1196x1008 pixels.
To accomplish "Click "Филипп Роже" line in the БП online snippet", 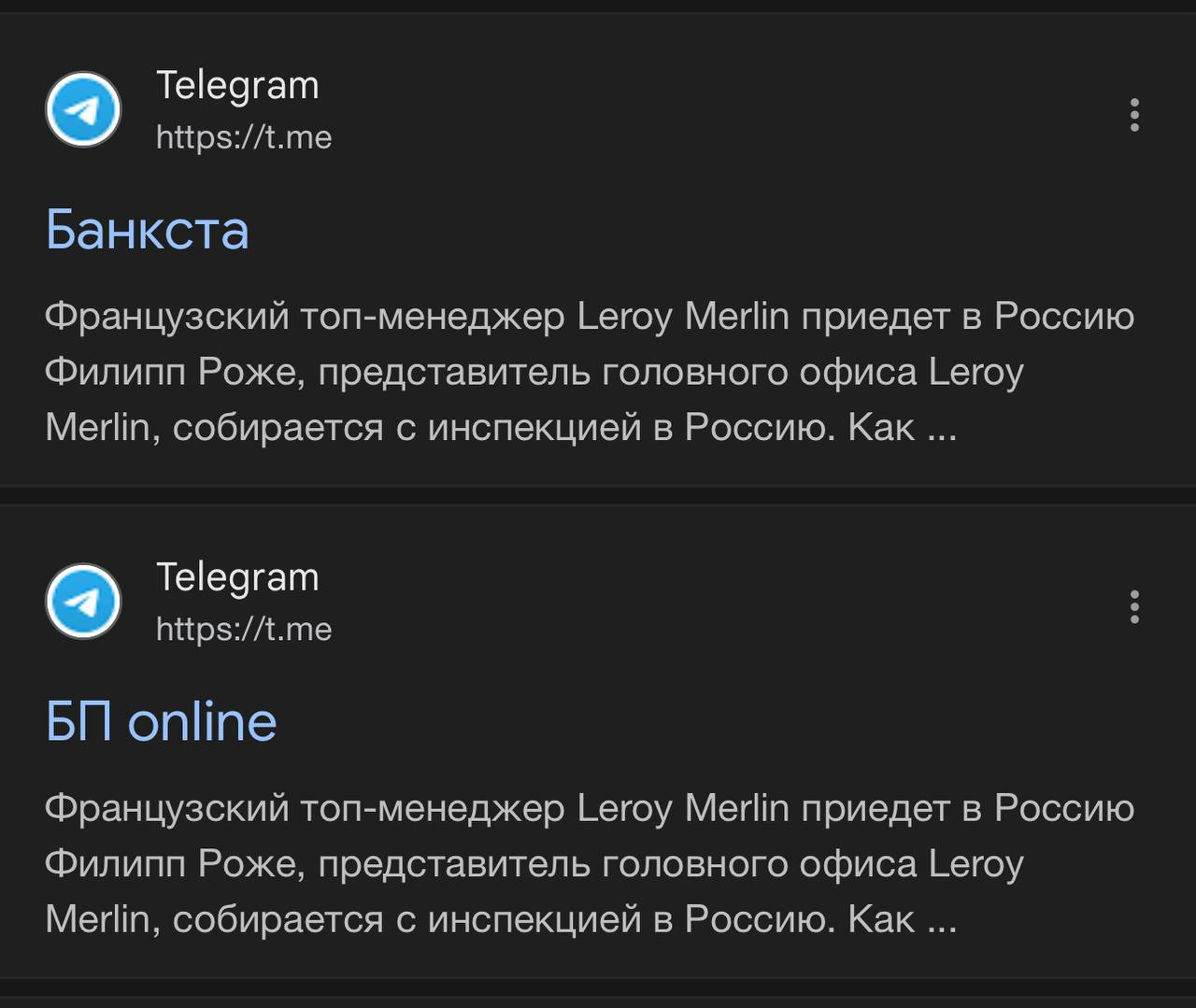I will [175, 864].
